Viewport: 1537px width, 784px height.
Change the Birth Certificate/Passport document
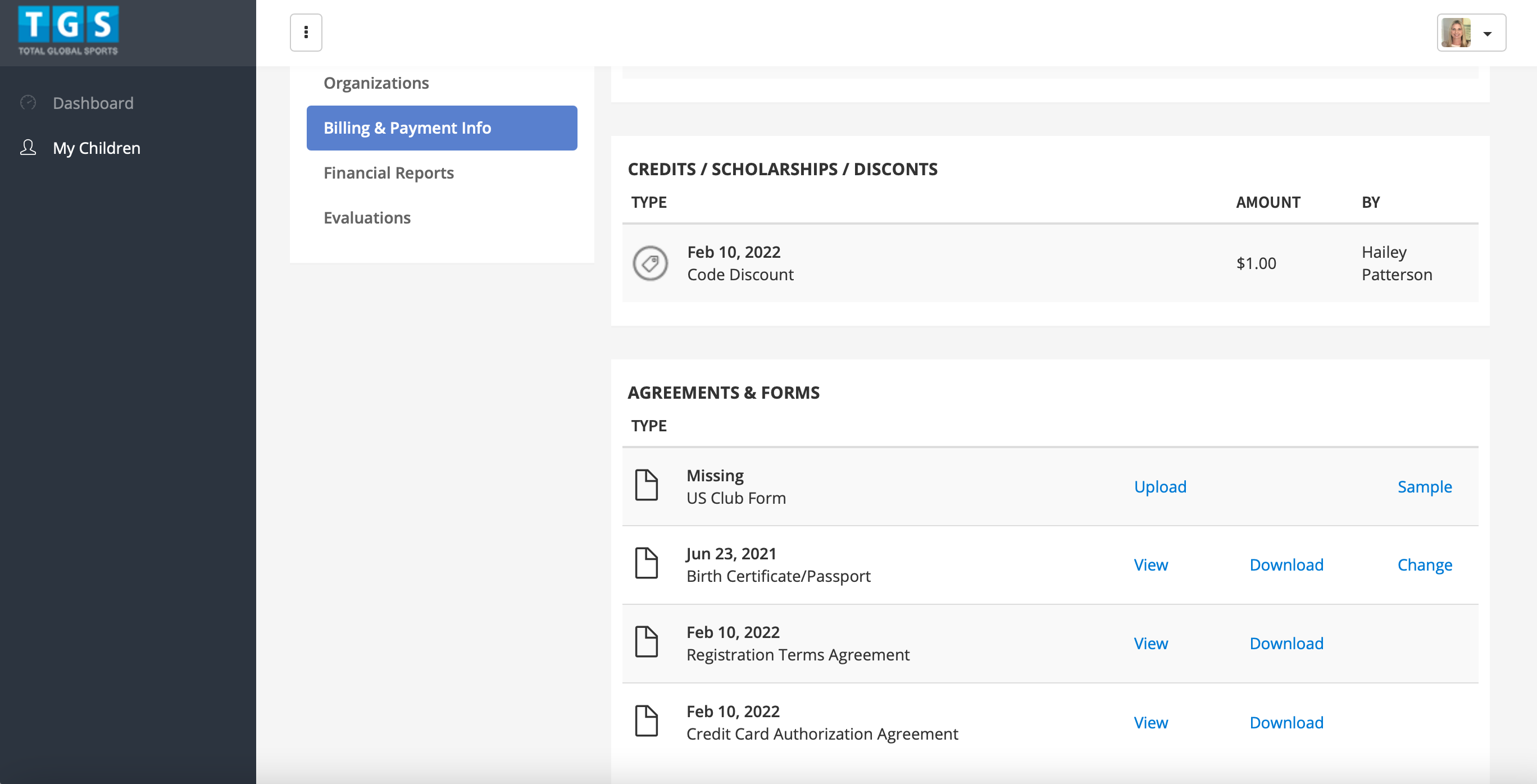[1424, 564]
